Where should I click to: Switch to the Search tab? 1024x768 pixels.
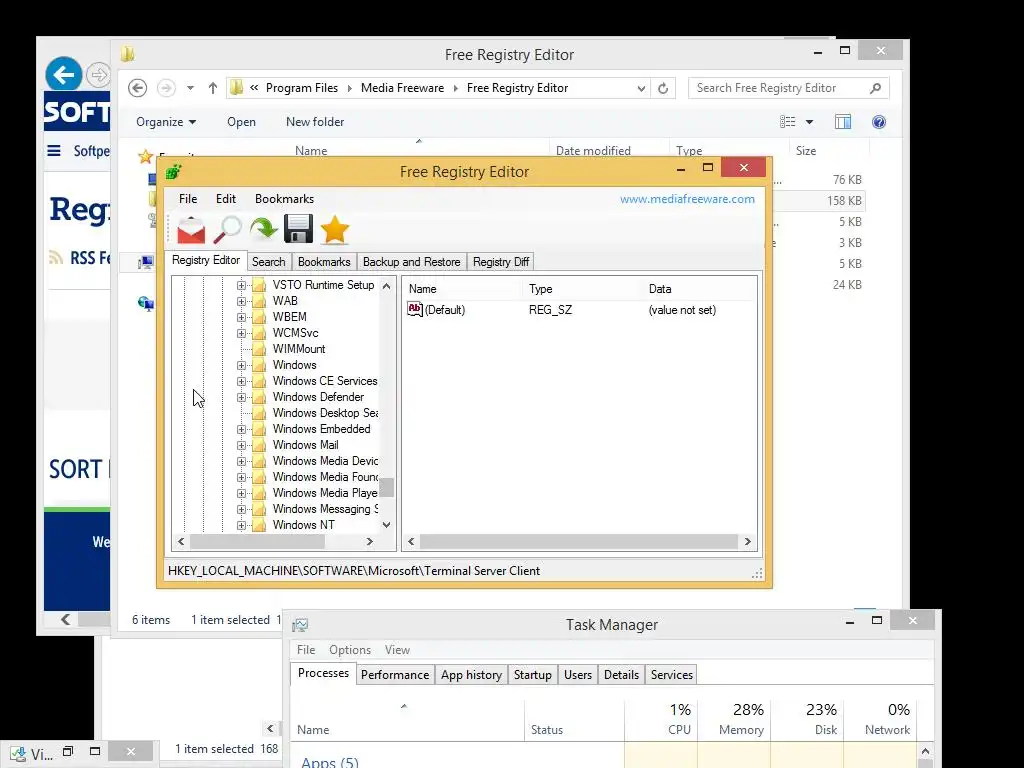pyautogui.click(x=268, y=262)
